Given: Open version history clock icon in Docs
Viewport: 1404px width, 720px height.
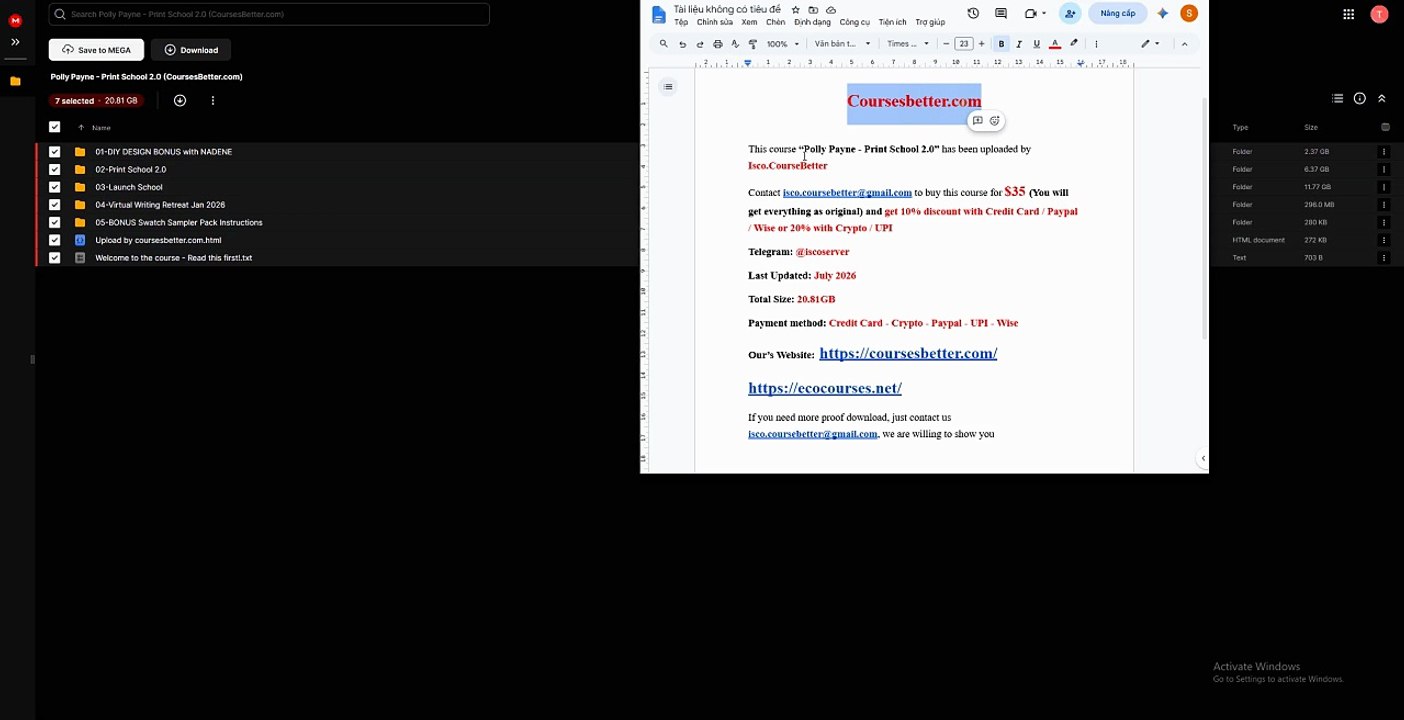Looking at the screenshot, I should point(973,13).
